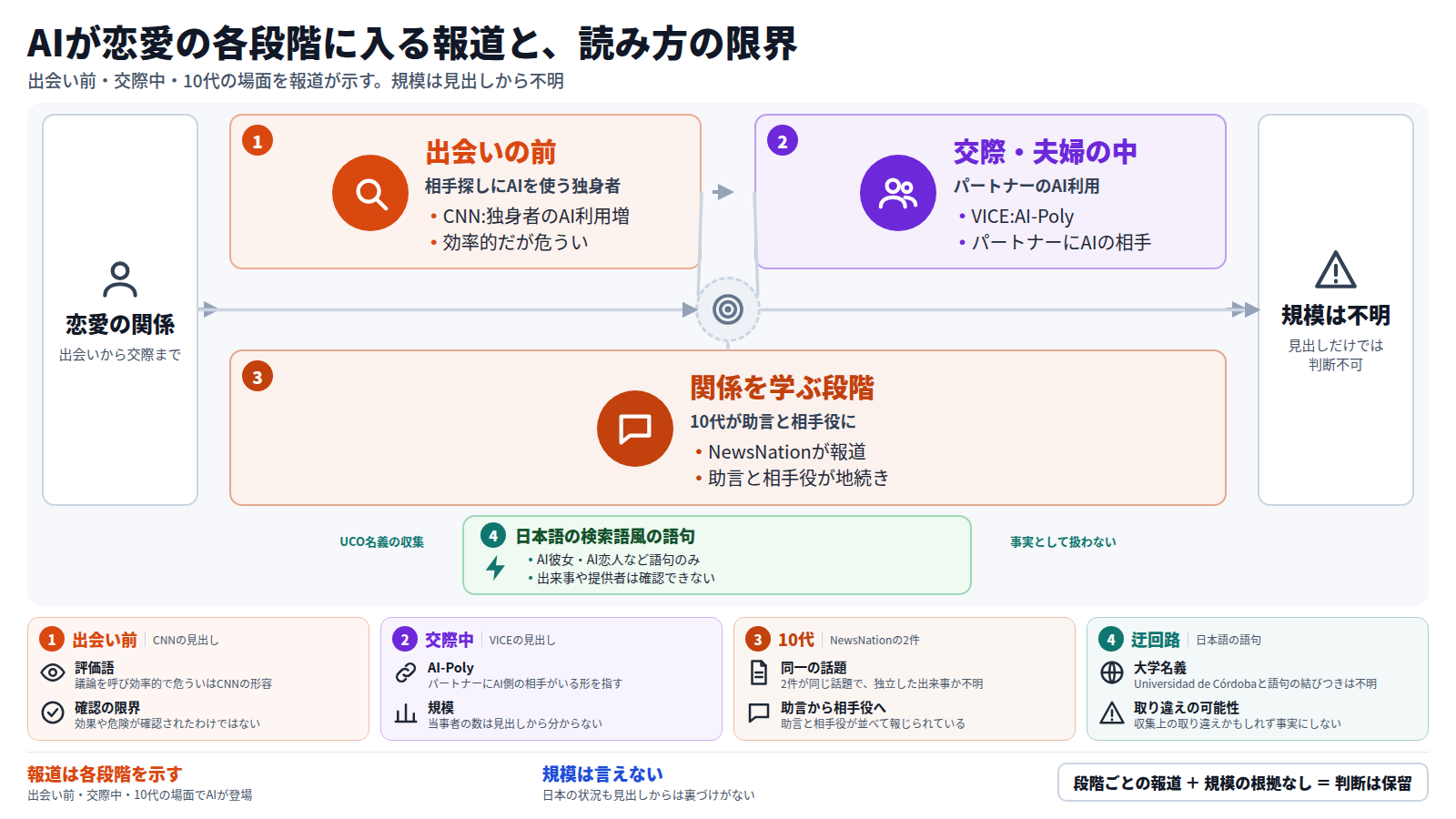Click the globe icon beside 大学名義
Image resolution: width=1456 pixels, height=819 pixels.
[x=1112, y=672]
